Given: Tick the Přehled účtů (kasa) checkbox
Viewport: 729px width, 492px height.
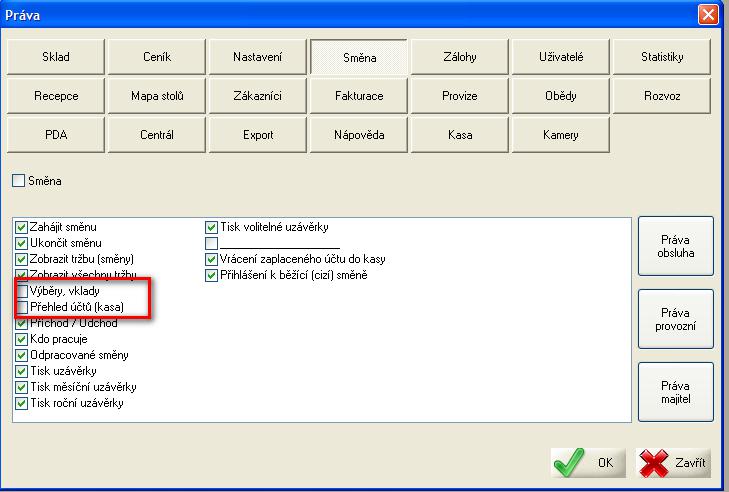Looking at the screenshot, I should [x=22, y=307].
